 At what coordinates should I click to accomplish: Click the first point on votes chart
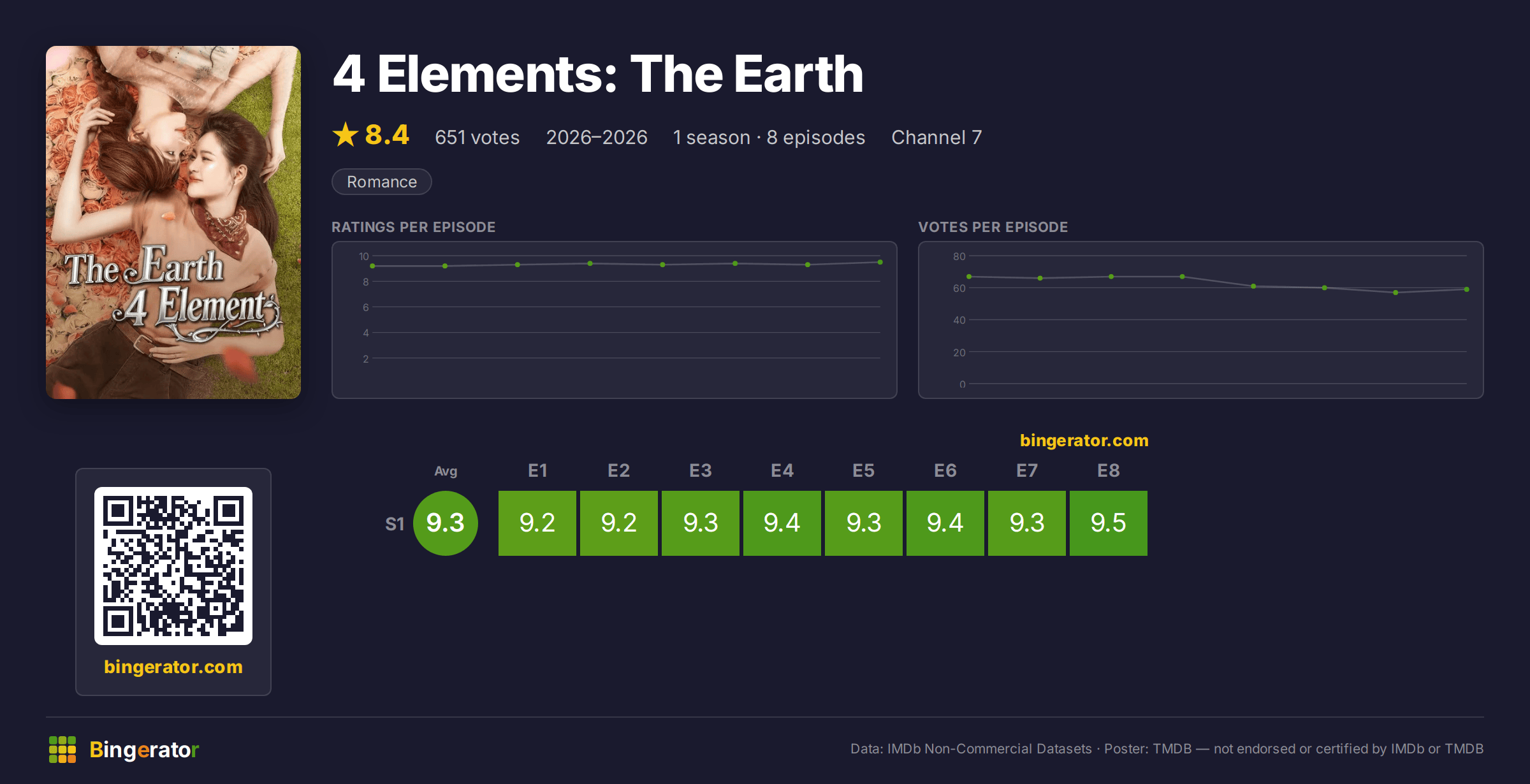[969, 277]
